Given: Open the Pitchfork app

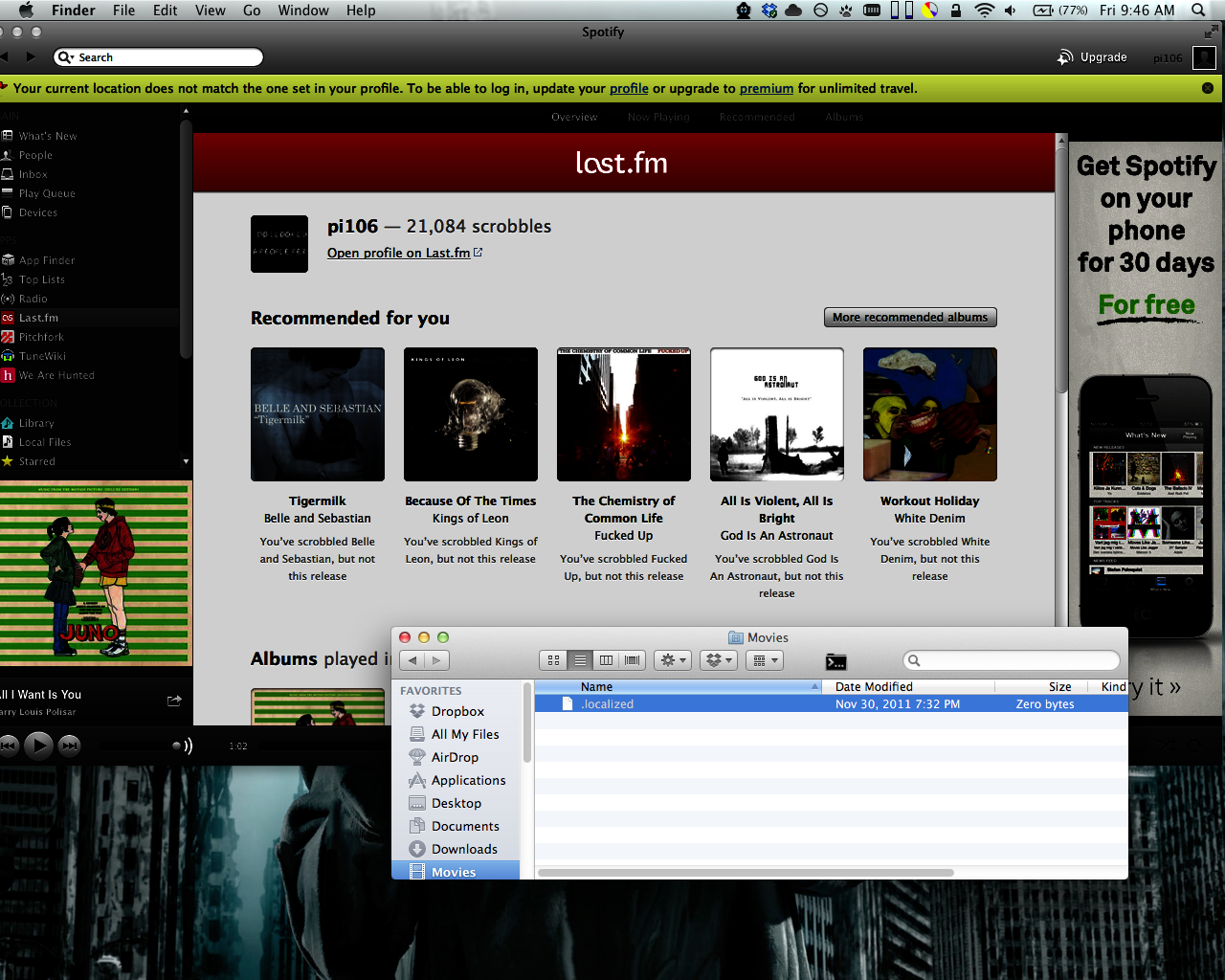Looking at the screenshot, I should (x=41, y=337).
